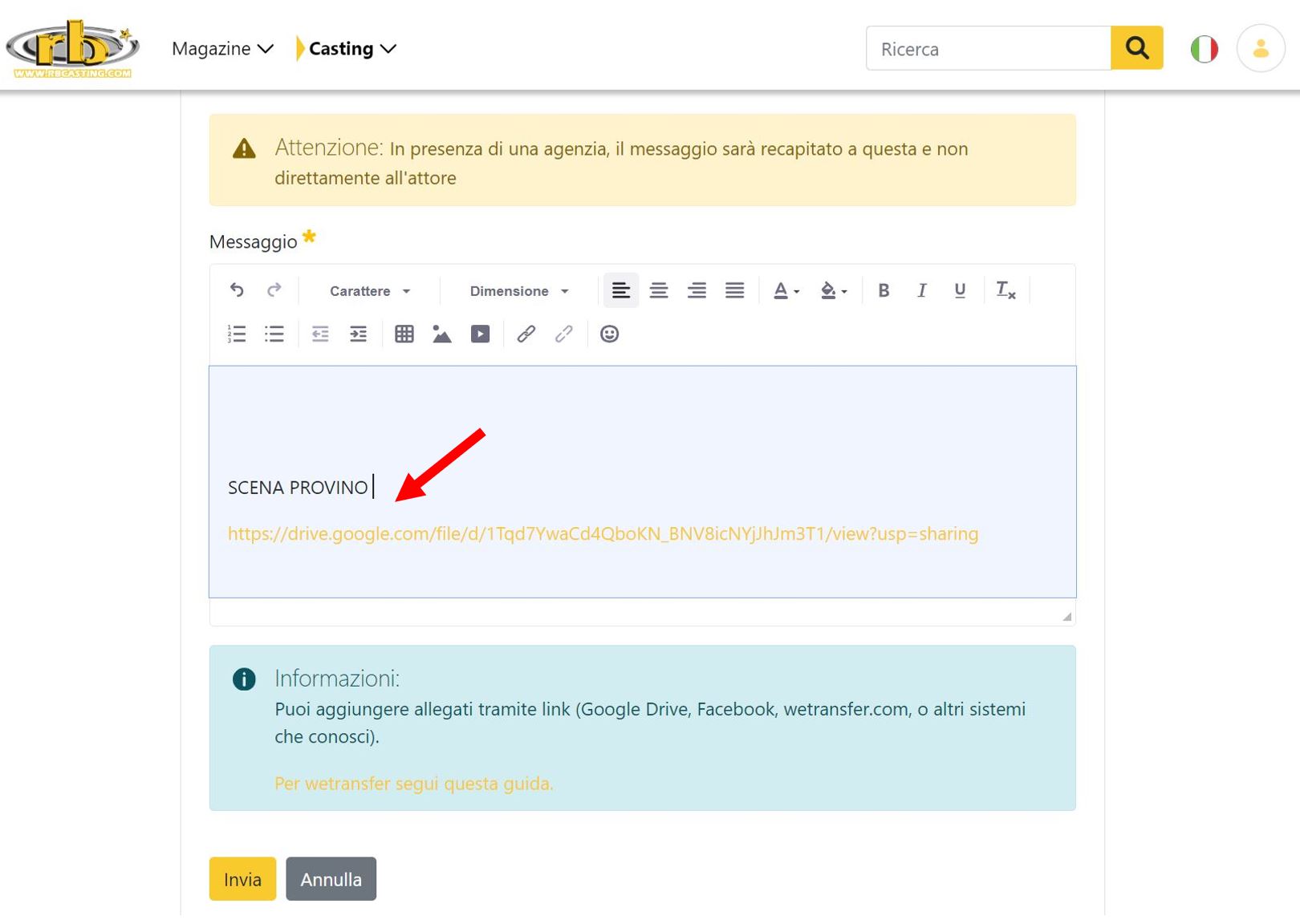Click the yellow search magnifier button
Viewport: 1300px width, 924px height.
tap(1137, 48)
